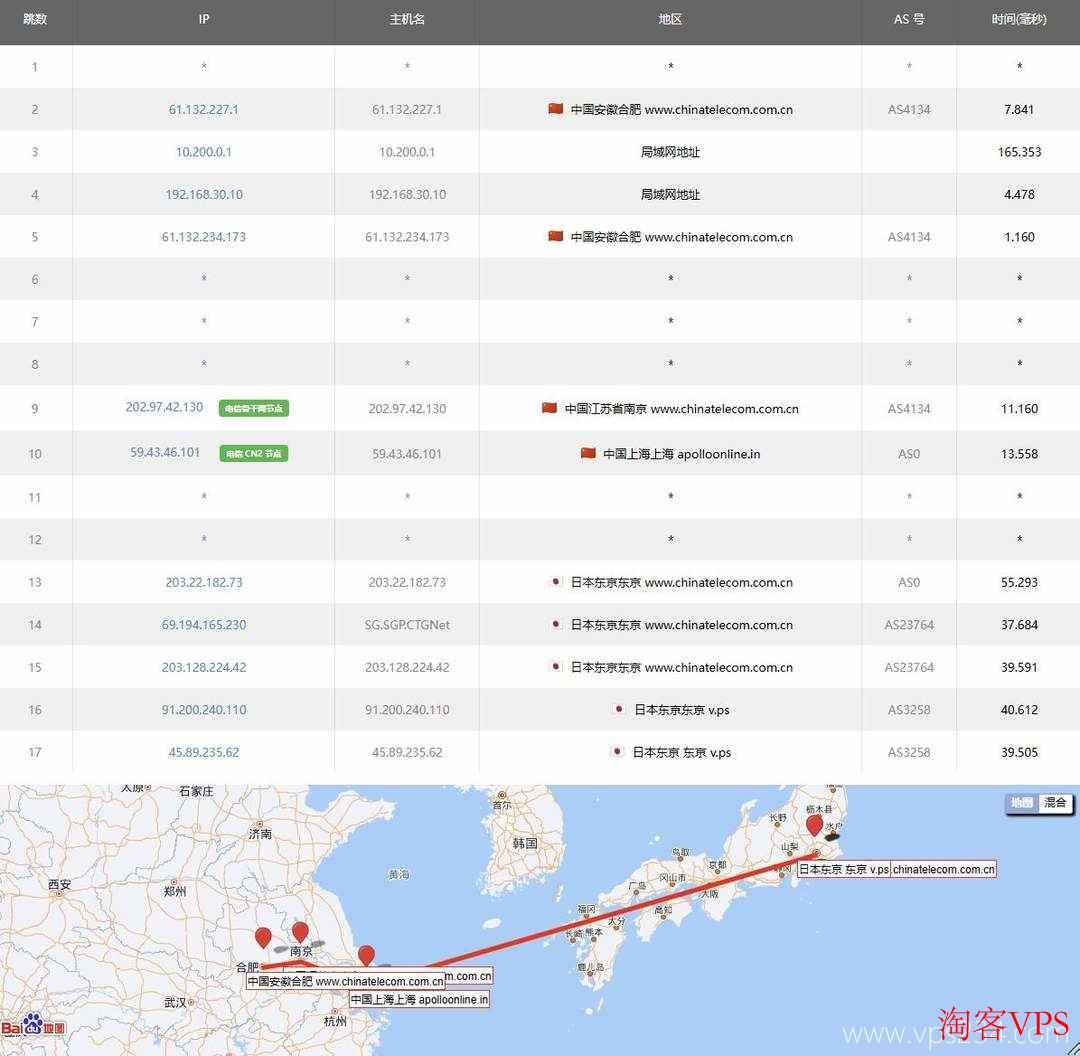Click the China flag icon in hop 5 row

click(x=555, y=236)
